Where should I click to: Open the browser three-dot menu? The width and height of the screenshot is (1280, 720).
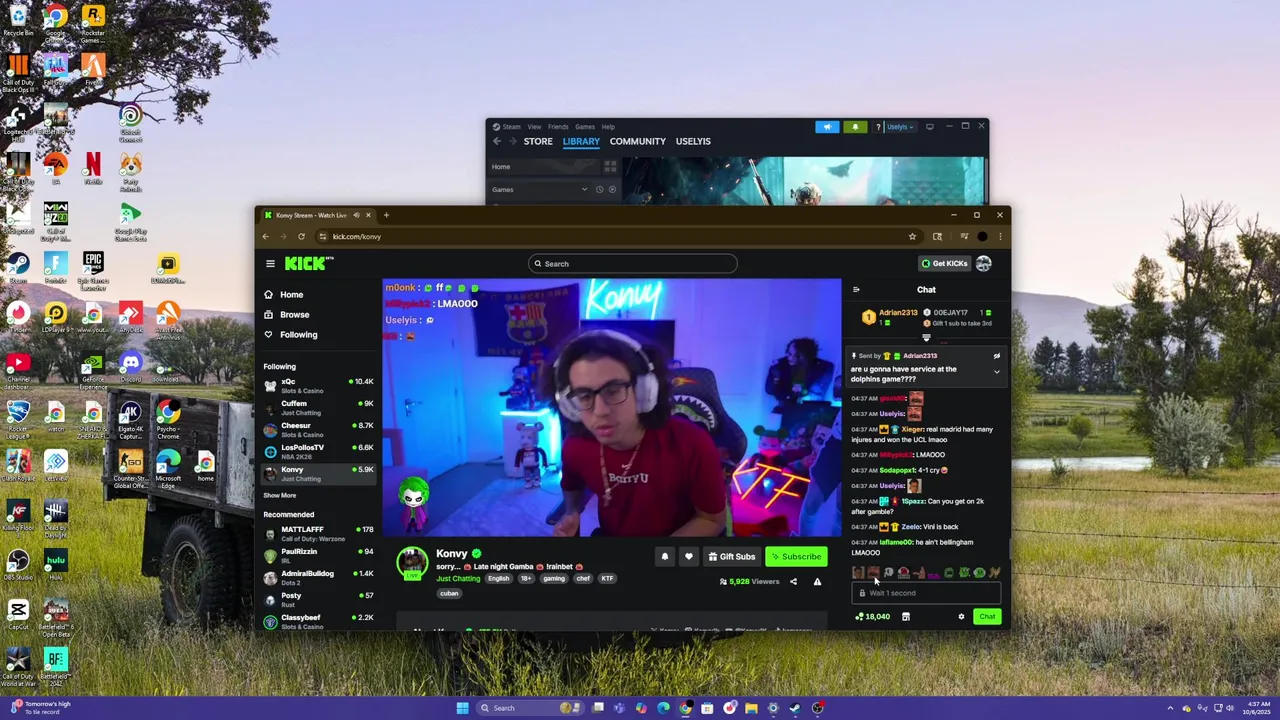[1000, 237]
